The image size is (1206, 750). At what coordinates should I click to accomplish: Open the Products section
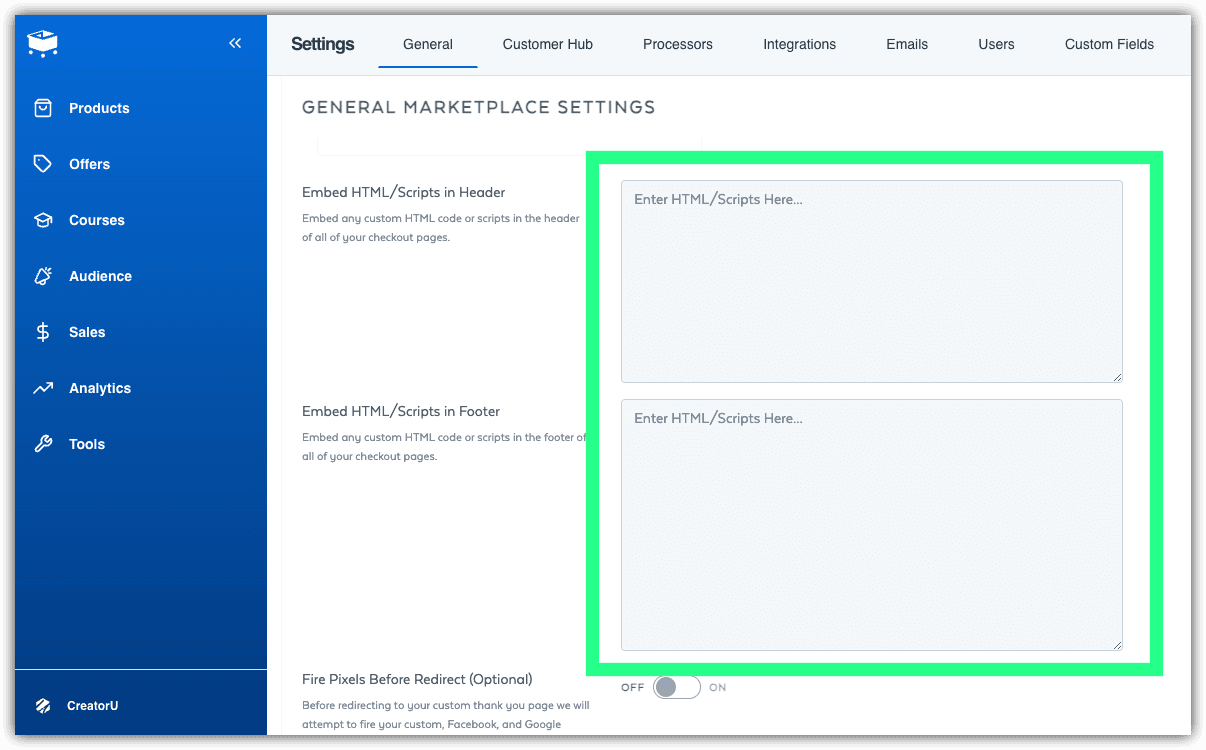[x=99, y=108]
